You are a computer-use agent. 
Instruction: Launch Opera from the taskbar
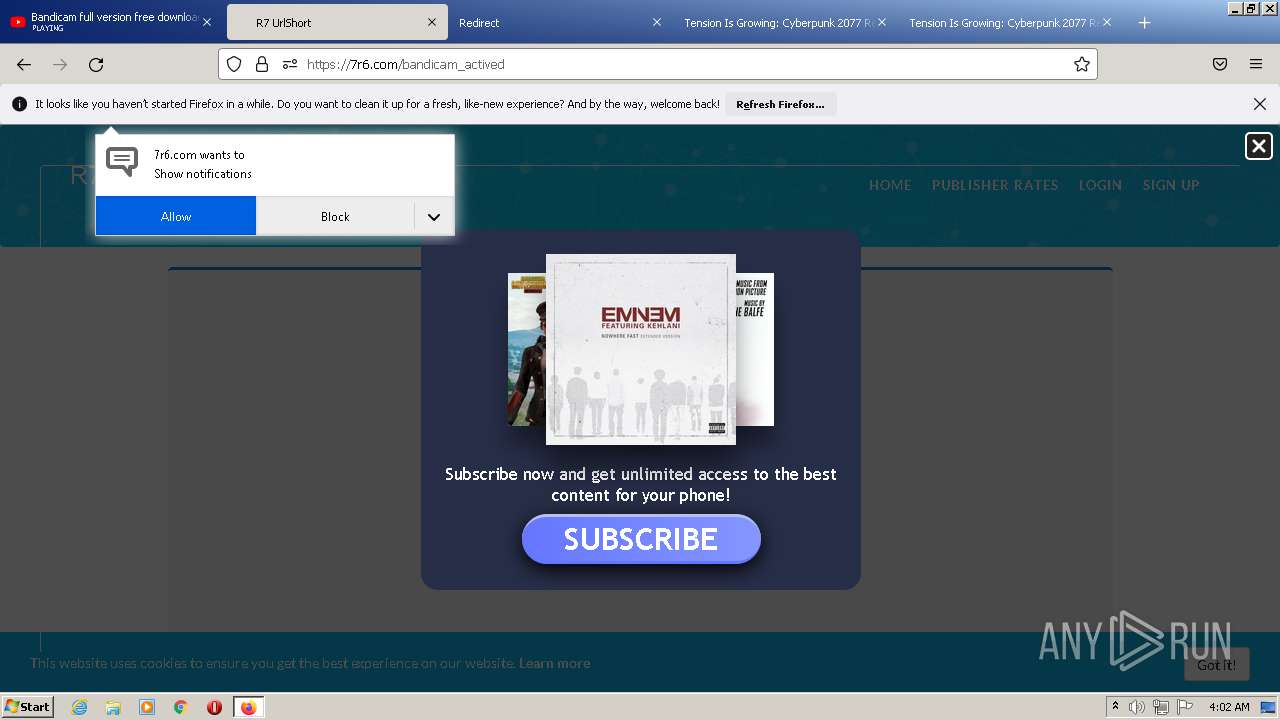[x=214, y=707]
